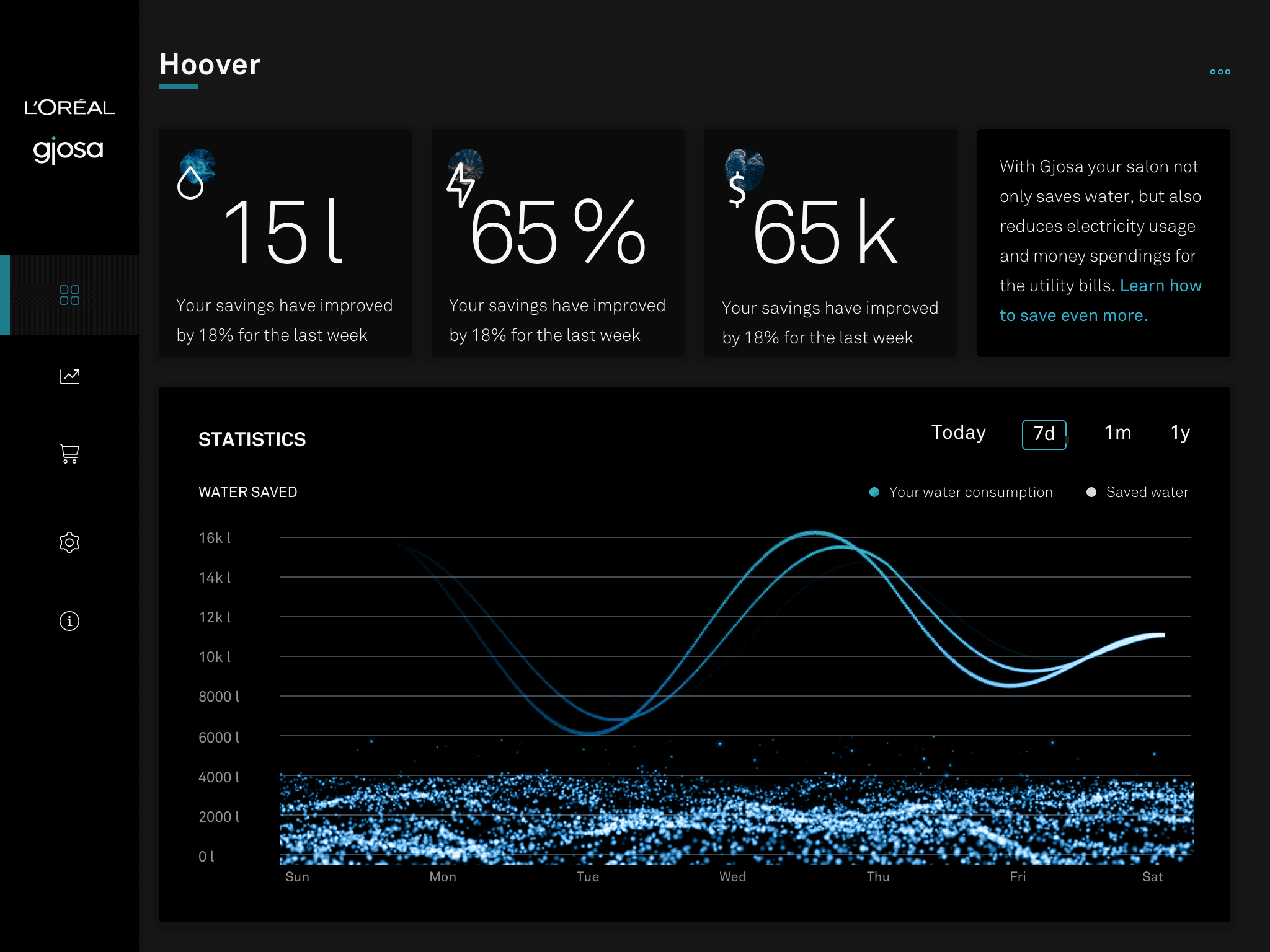
Task: Click the dollar sign icon on 65 k card
Action: click(737, 190)
